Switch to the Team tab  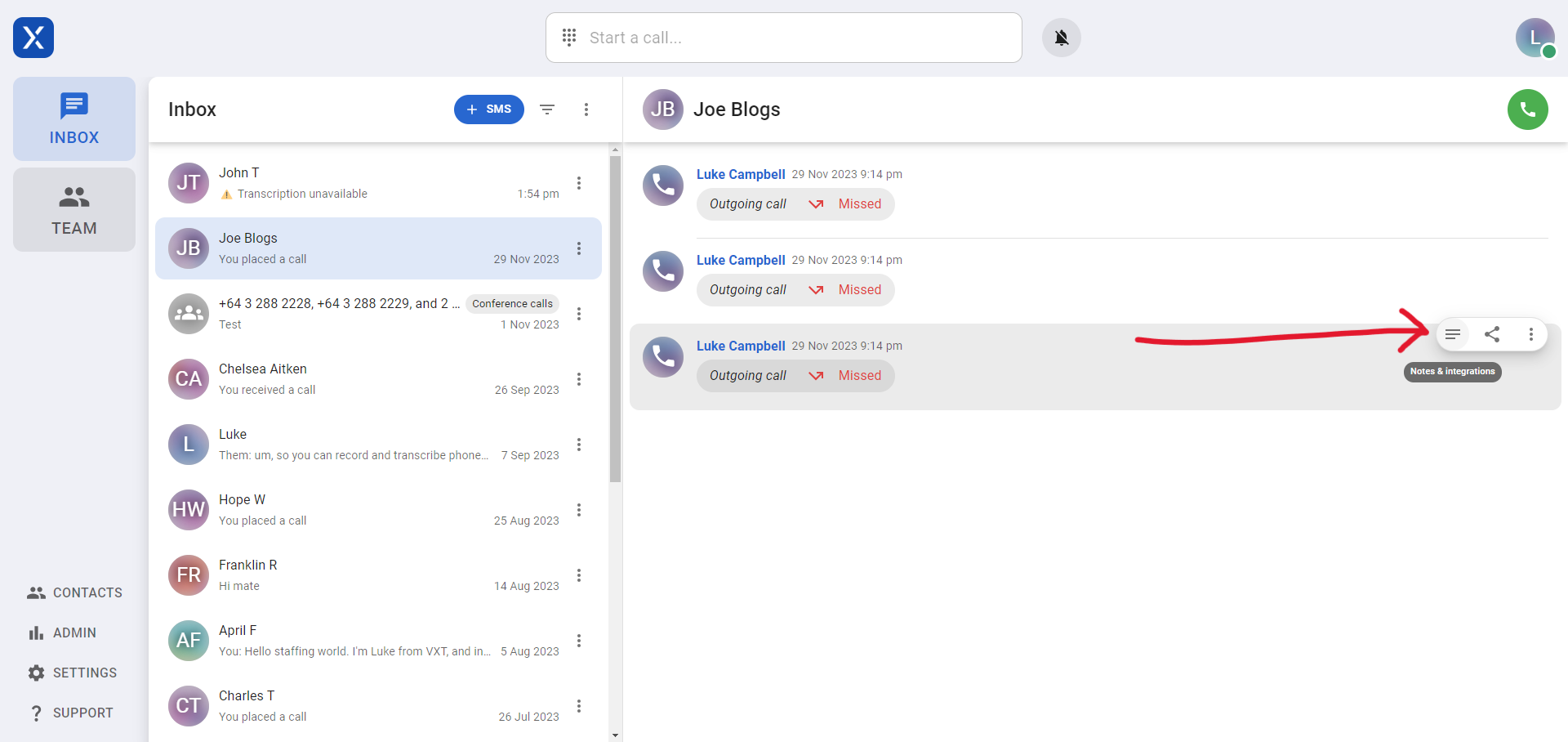pyautogui.click(x=74, y=210)
